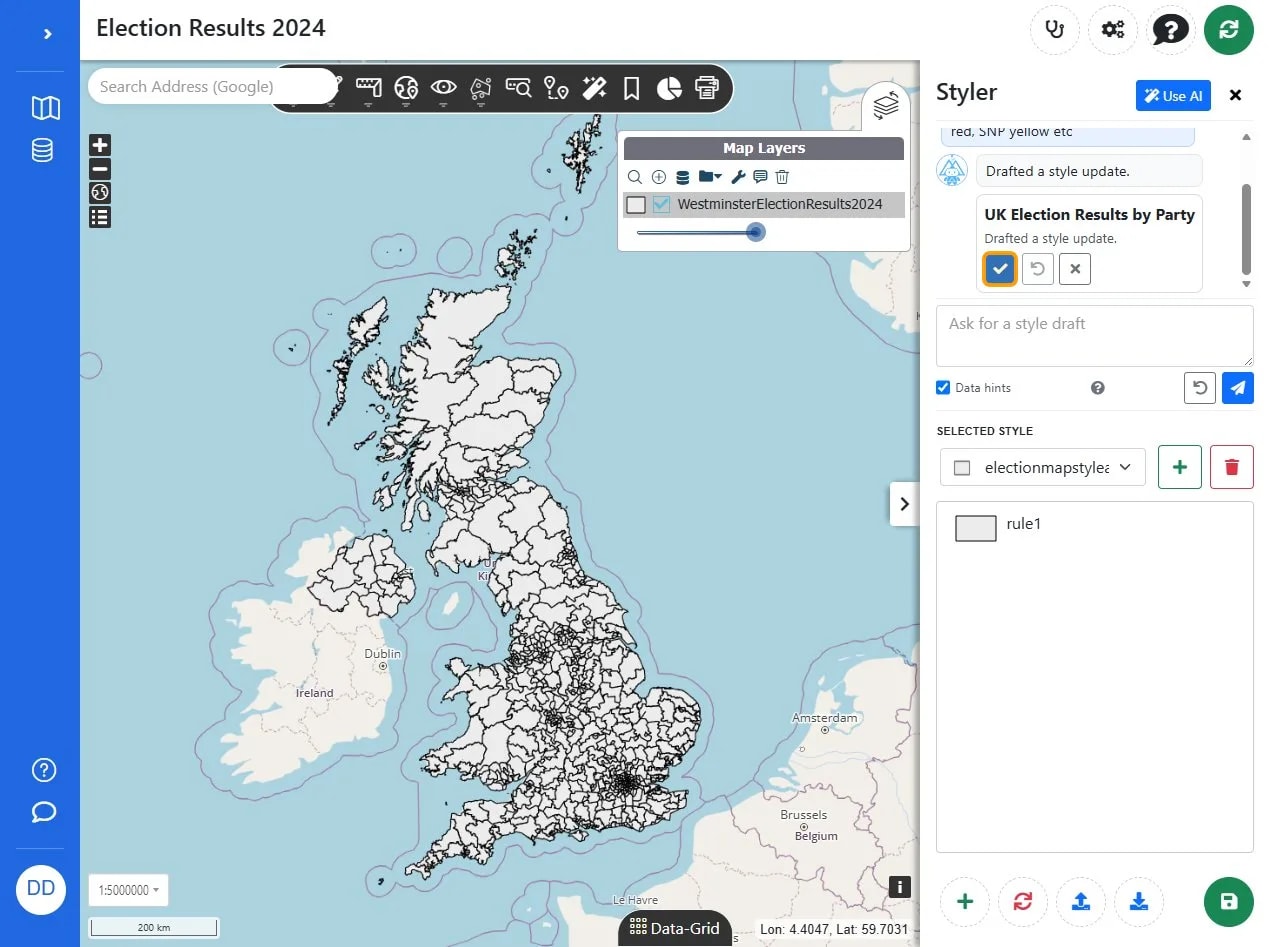
Task: Click the stethoscope diagnostics icon
Action: pos(1055,30)
